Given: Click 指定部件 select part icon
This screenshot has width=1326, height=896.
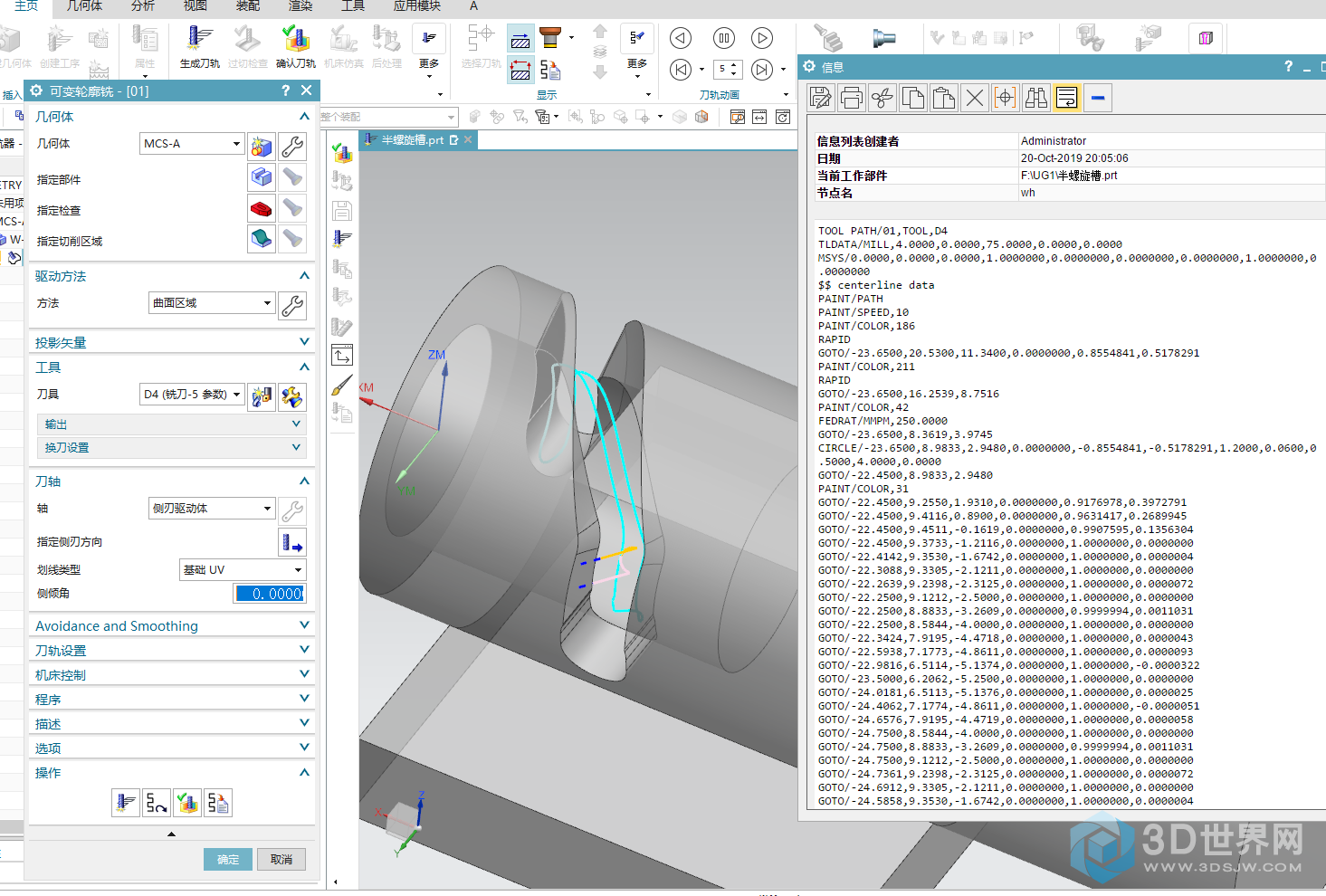Looking at the screenshot, I should tap(262, 177).
